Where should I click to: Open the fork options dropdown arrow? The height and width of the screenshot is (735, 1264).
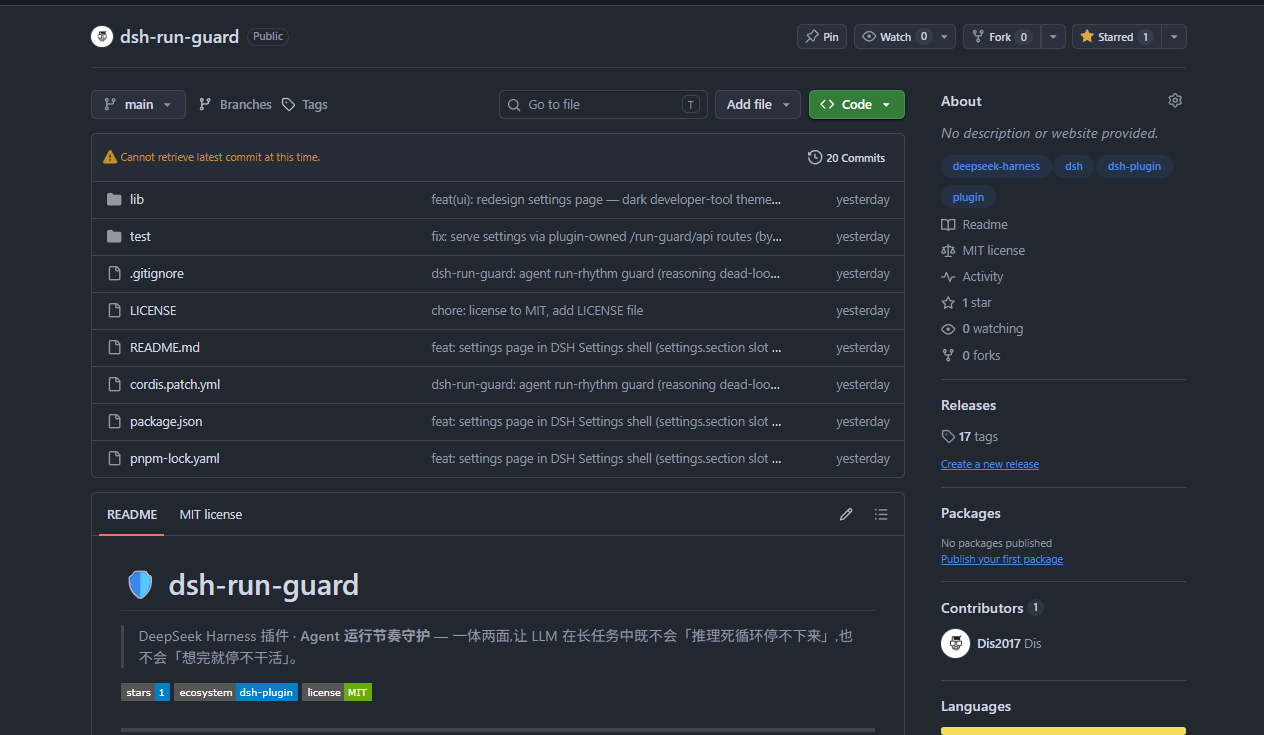(x=1053, y=37)
